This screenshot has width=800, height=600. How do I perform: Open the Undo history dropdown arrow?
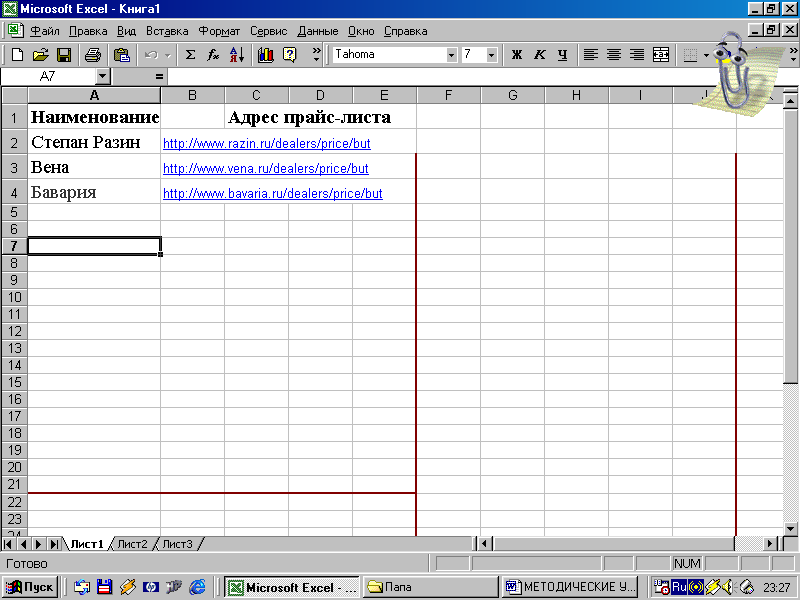click(x=167, y=55)
